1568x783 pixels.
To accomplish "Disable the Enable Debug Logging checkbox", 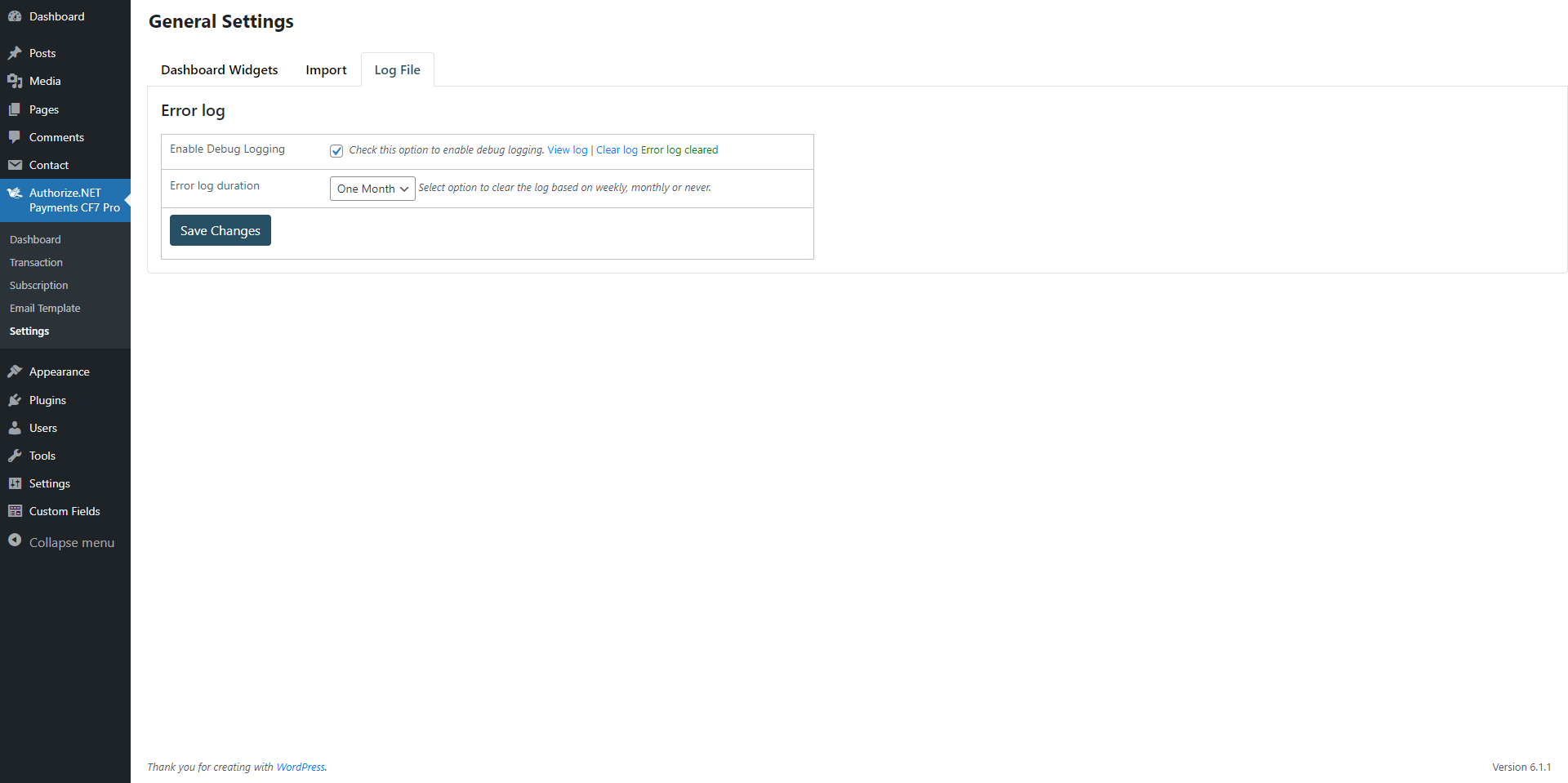I will [x=336, y=151].
